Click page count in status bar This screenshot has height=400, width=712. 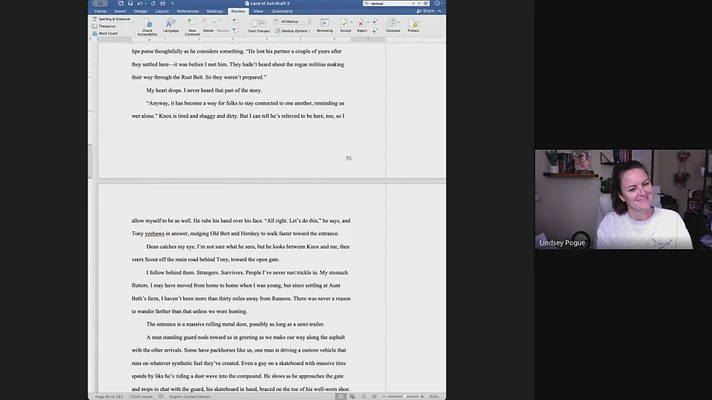pos(109,396)
